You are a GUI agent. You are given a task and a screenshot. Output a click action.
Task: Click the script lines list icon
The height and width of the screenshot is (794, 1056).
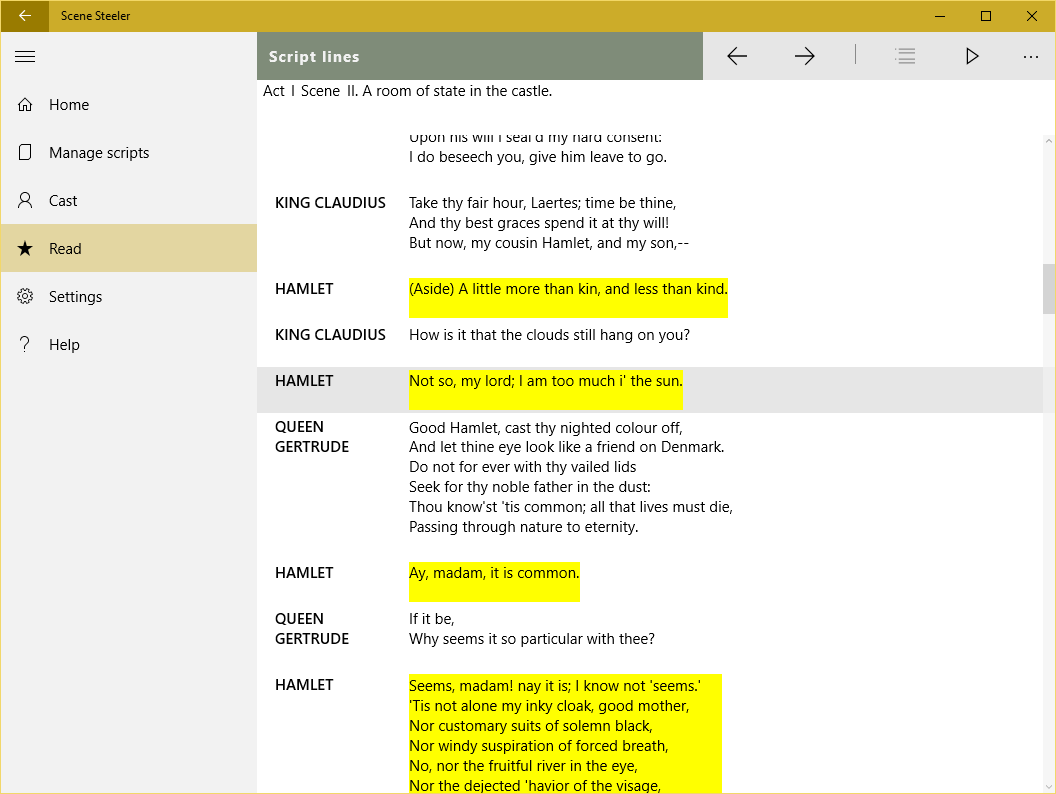coord(904,56)
